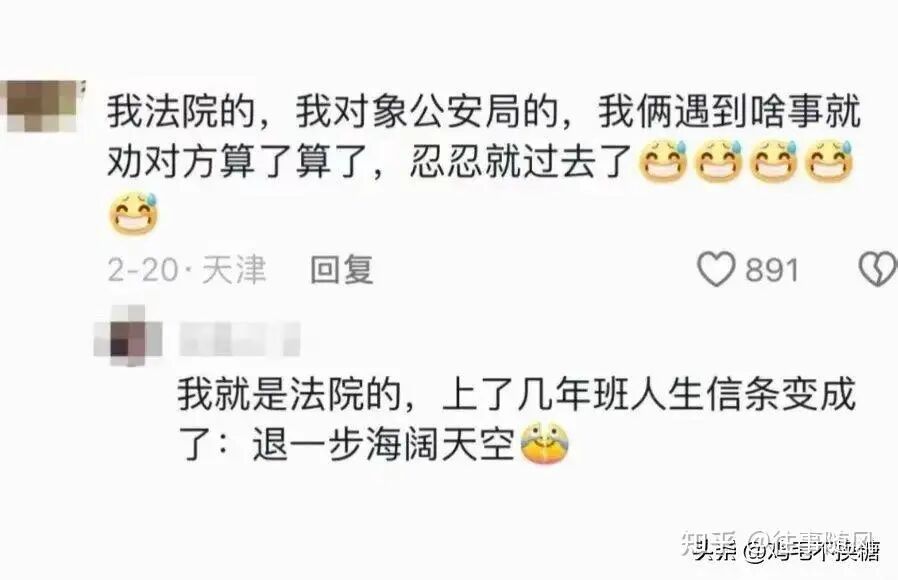This screenshot has width=898, height=580.
Task: Tap the third sweat-laugh emoji in the row
Action: coord(774,161)
